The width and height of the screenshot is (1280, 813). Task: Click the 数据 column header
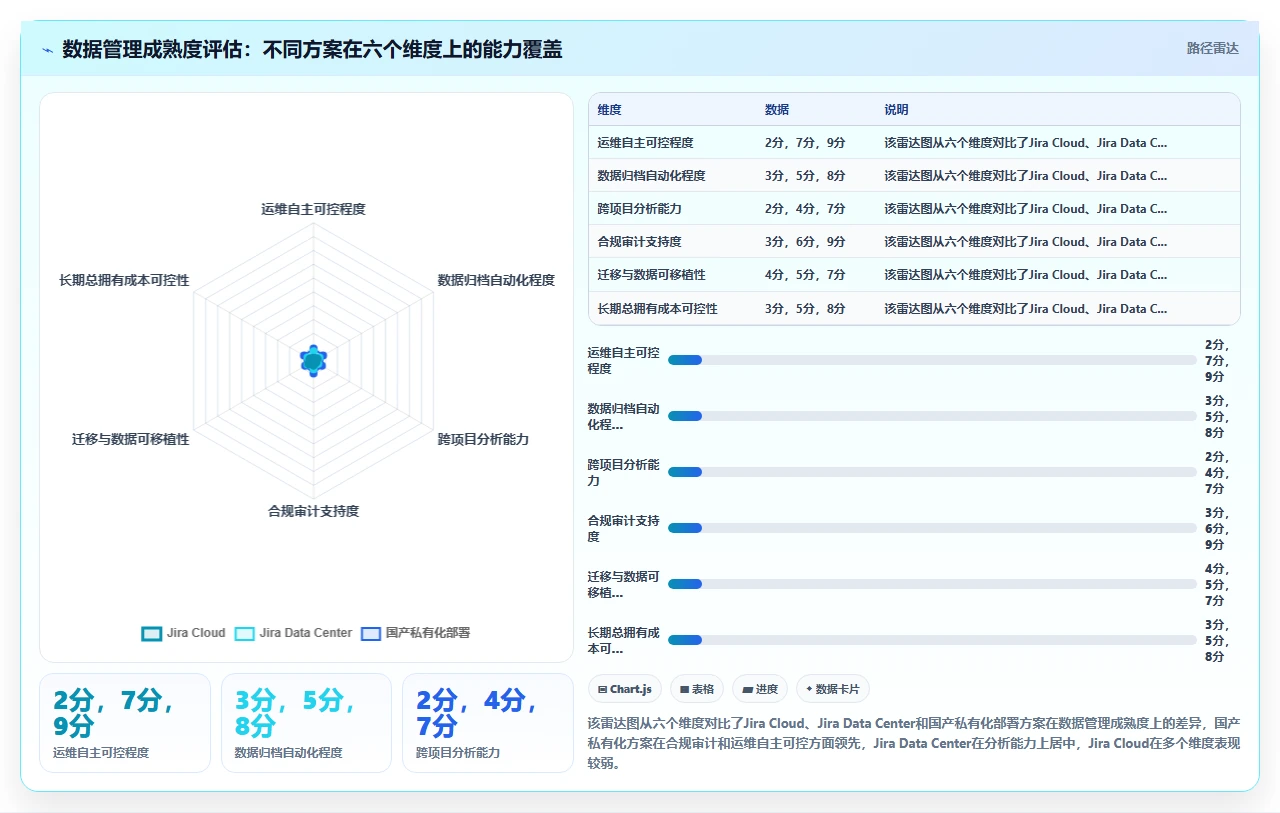click(777, 110)
